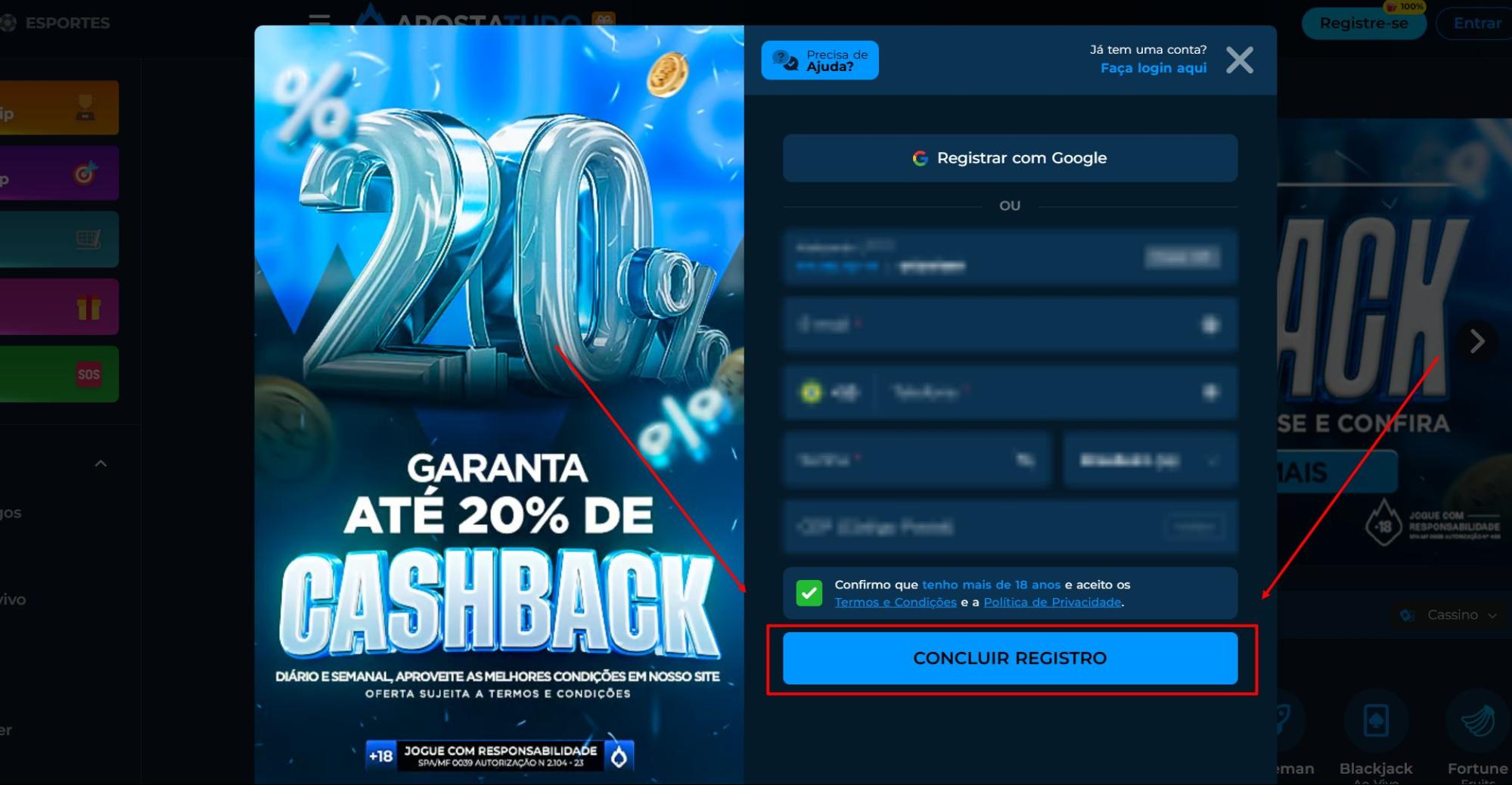Viewport: 1512px width, 785px height.
Task: Register using Registrar com Google
Action: [x=1010, y=158]
